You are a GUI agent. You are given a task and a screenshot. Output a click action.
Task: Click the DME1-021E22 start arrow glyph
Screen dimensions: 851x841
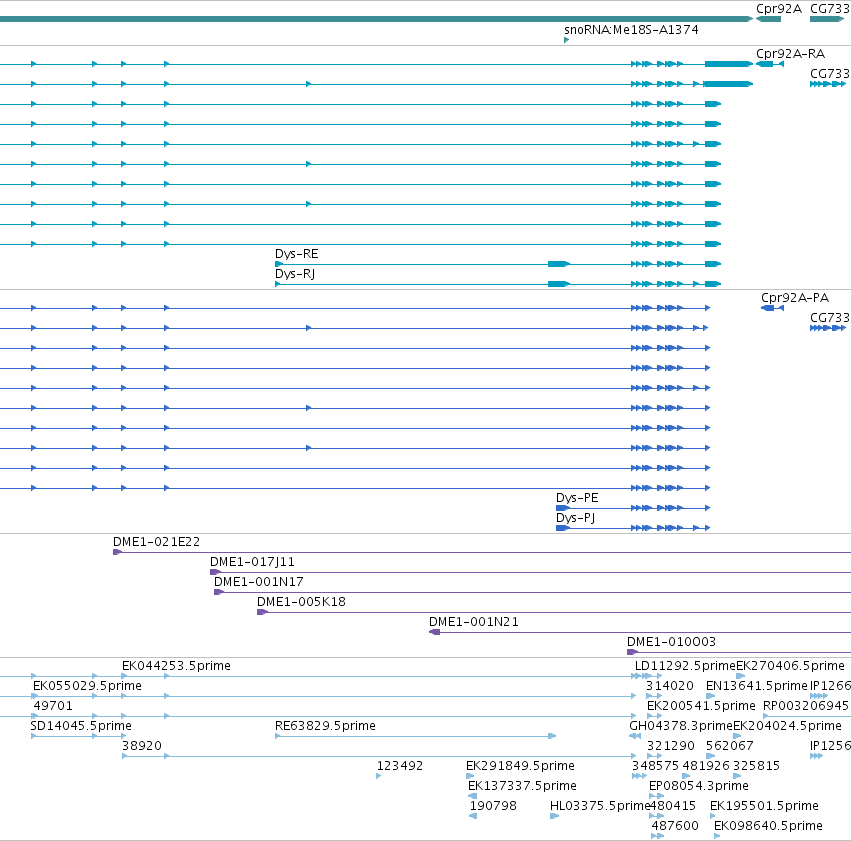click(x=117, y=552)
